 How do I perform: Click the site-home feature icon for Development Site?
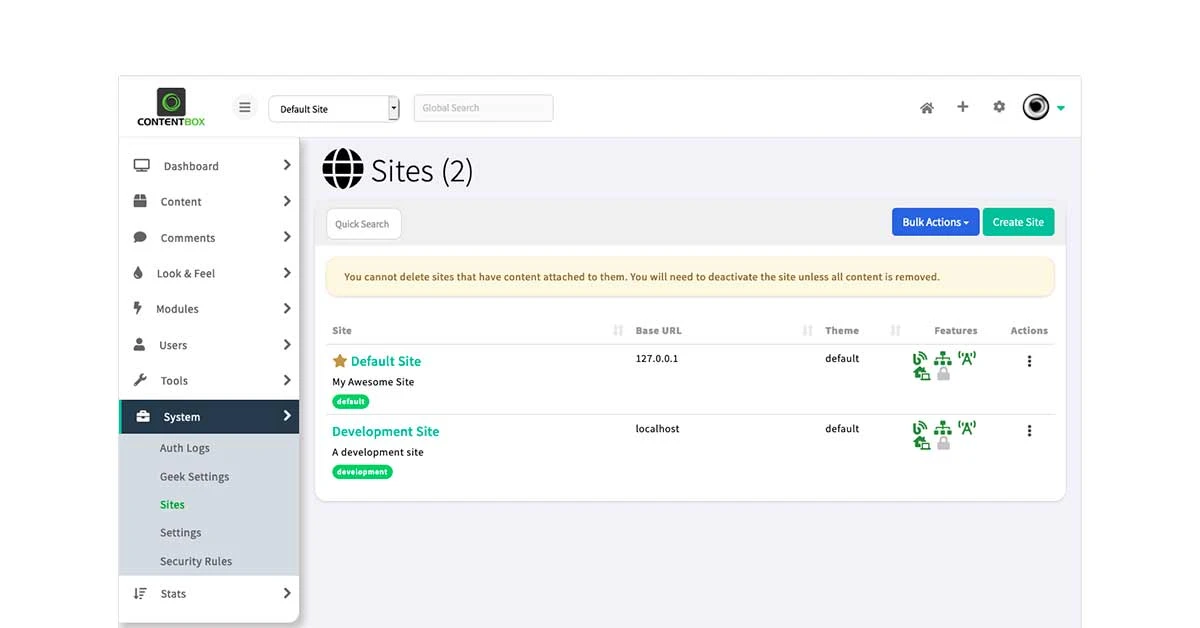(922, 443)
